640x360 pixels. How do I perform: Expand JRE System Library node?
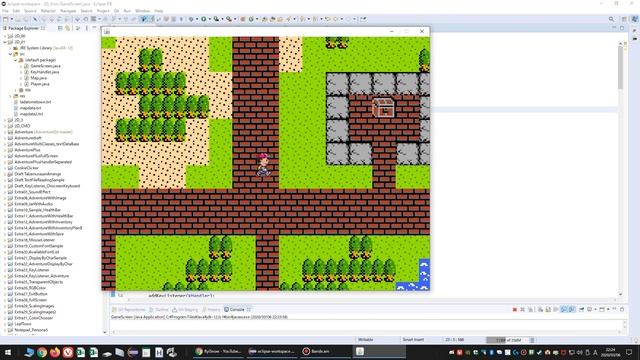tap(10, 48)
